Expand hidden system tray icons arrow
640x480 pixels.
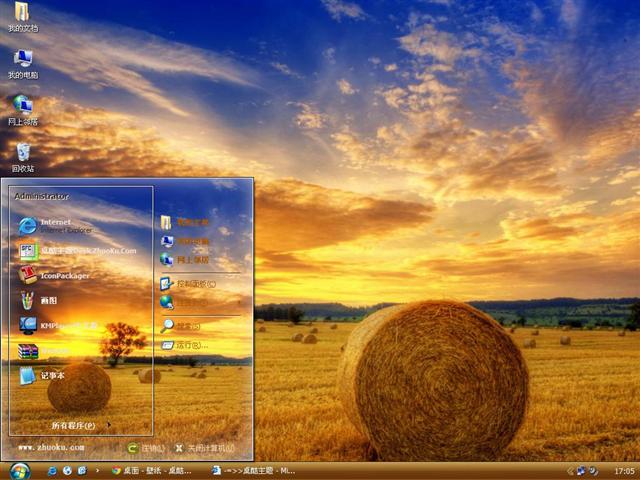tap(570, 471)
